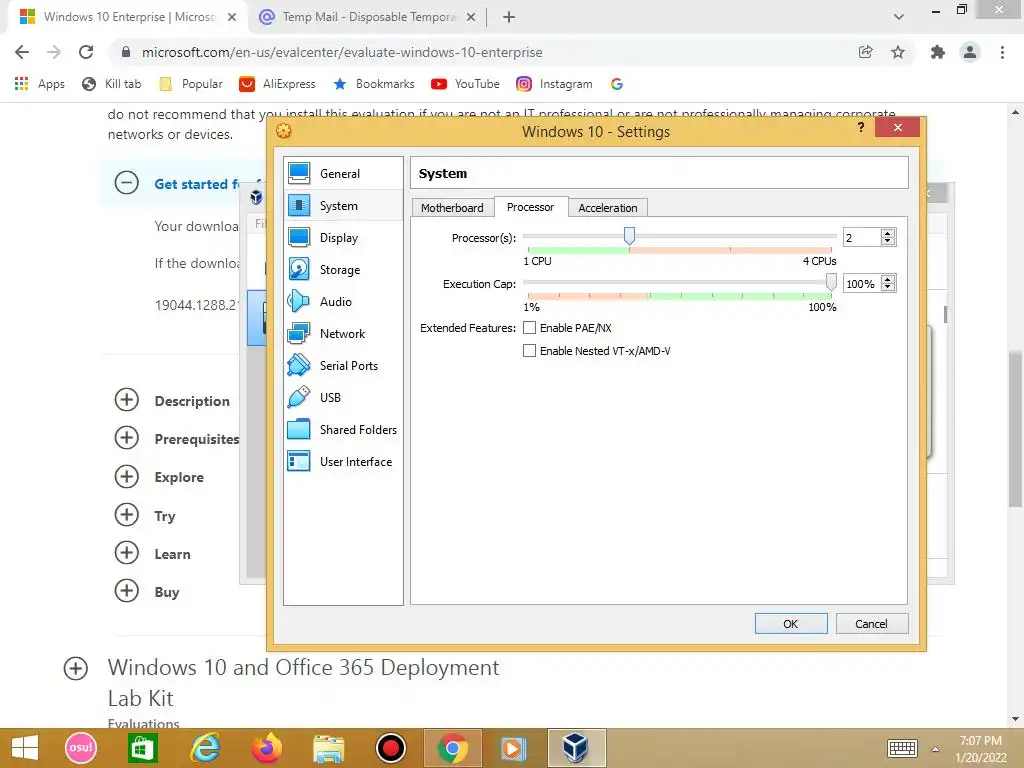The image size is (1024, 768).
Task: Open Chrome tab search dropdown arrow
Action: (x=899, y=17)
